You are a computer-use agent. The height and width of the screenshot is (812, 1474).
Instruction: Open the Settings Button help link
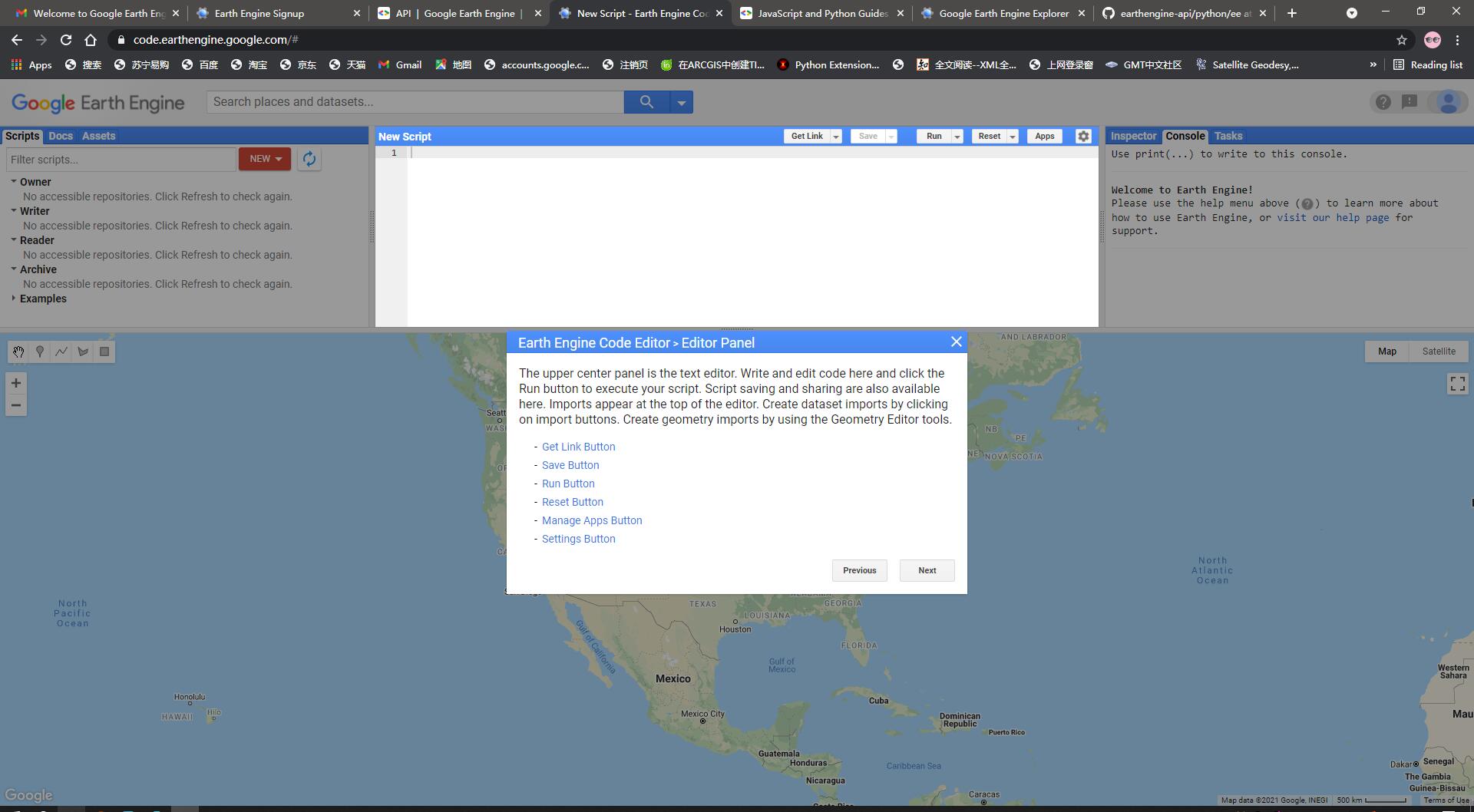pyautogui.click(x=579, y=539)
